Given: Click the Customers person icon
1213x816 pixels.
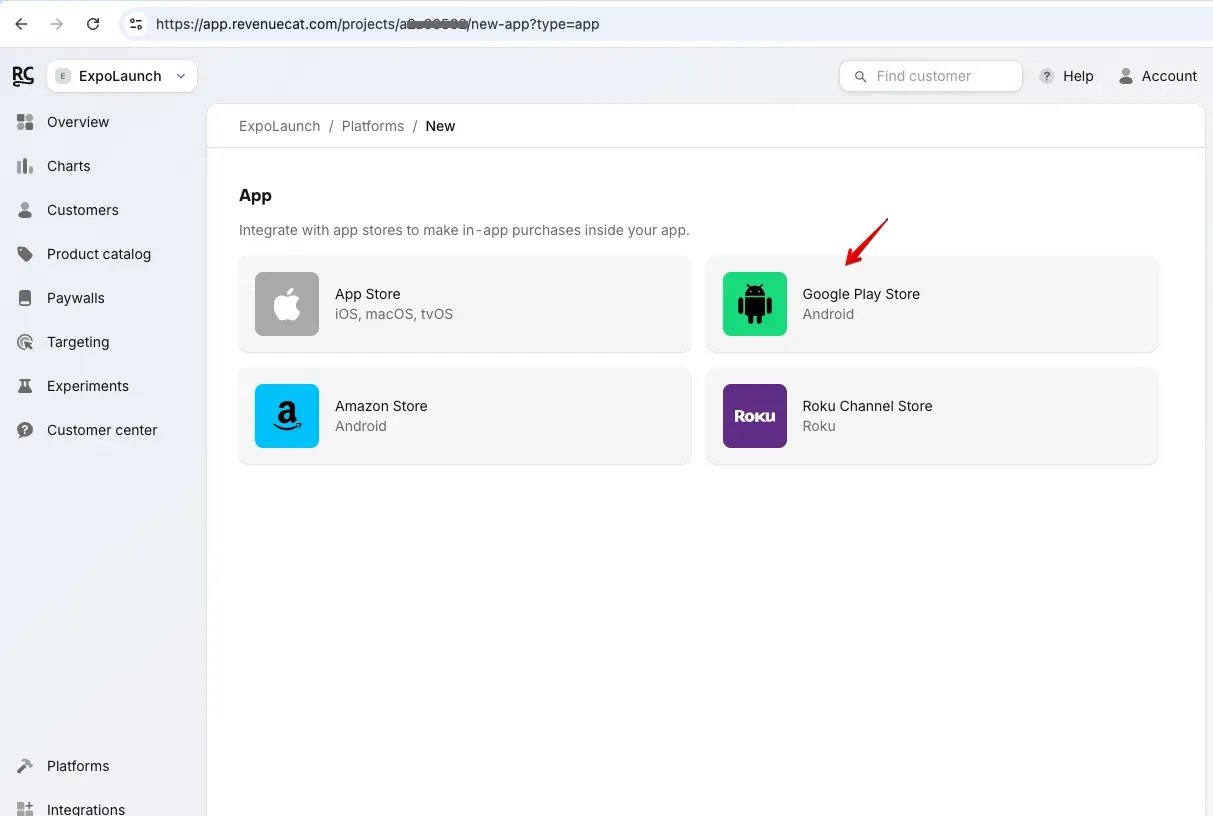Looking at the screenshot, I should 26,210.
